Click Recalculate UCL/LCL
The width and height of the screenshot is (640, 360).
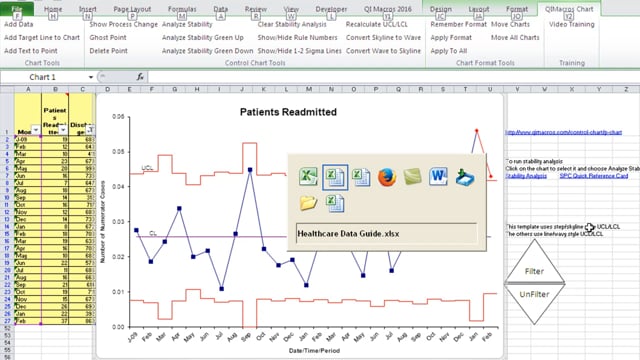376,24
